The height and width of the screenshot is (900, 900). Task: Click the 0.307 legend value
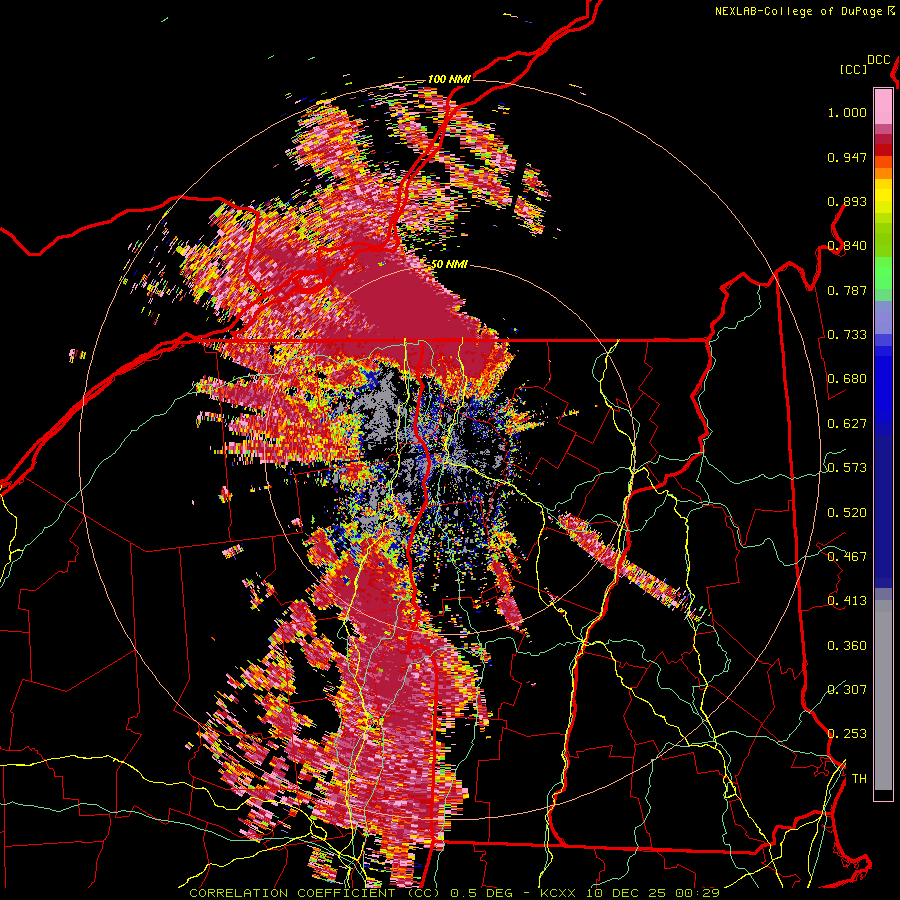click(x=847, y=690)
